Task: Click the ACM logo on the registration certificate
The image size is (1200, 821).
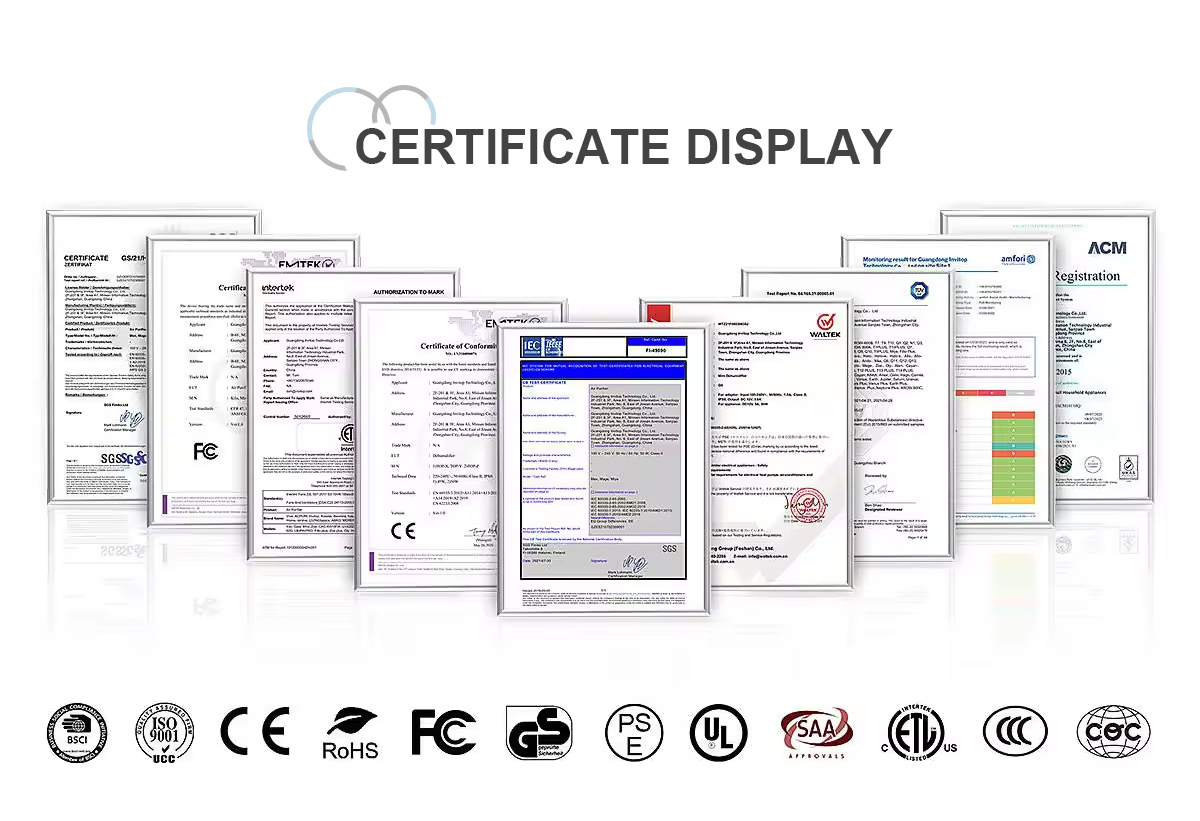Action: click(x=1107, y=247)
